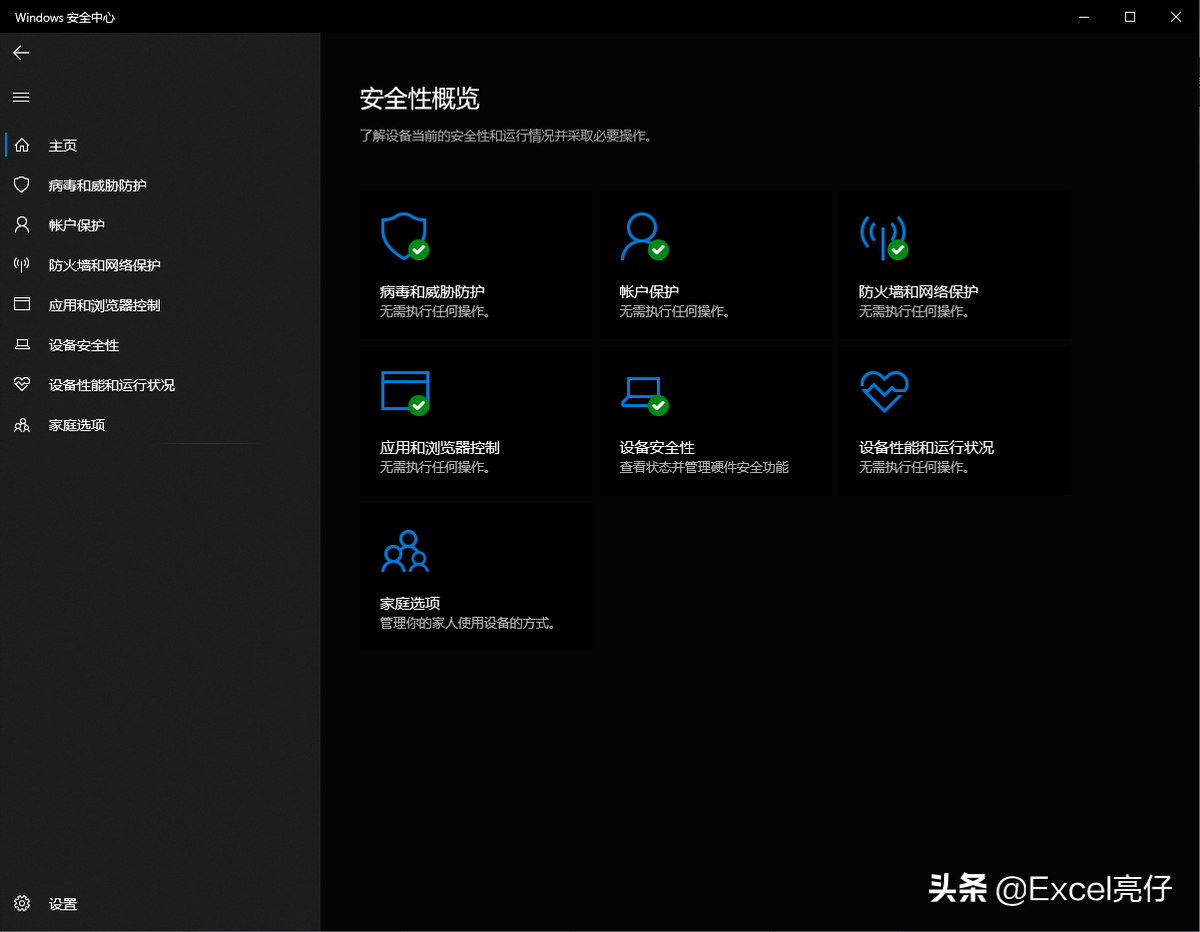1200x932 pixels.
Task: Click the laptop icon beside 设备安全性 in sidebar
Action: point(22,345)
